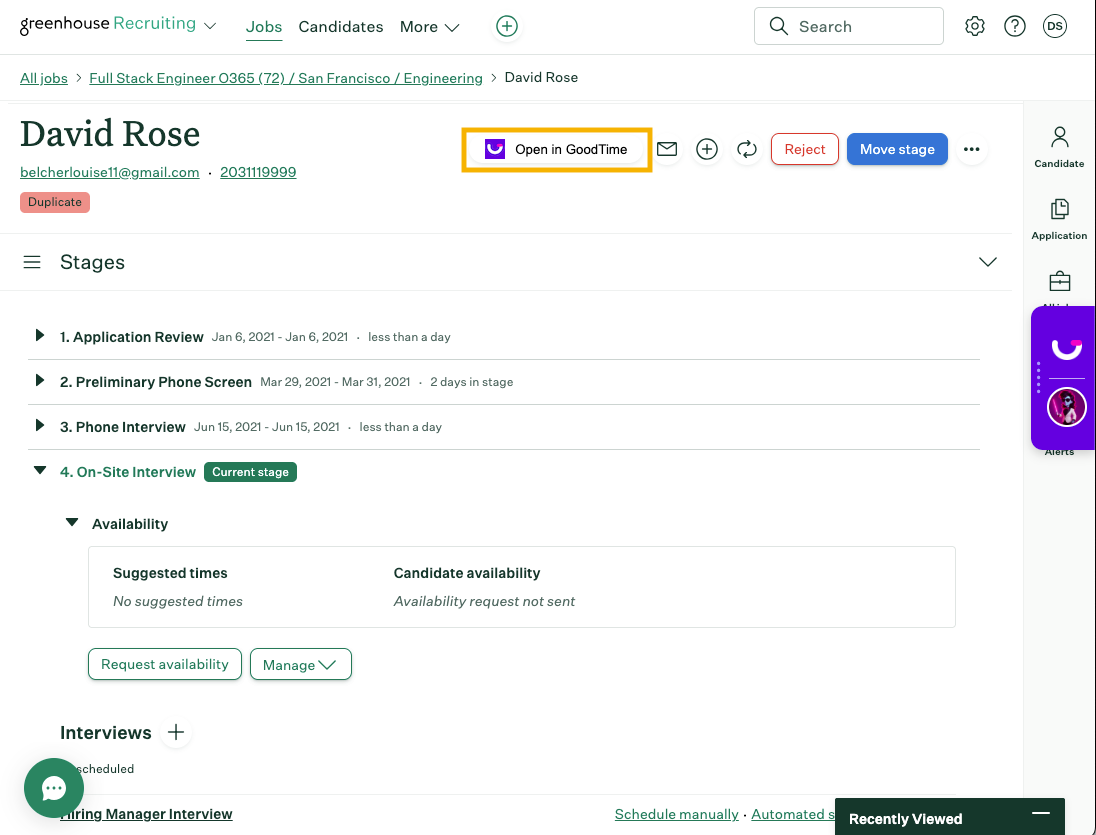This screenshot has height=835, width=1096.
Task: Click the '2 days in stage' text
Action: [471, 382]
